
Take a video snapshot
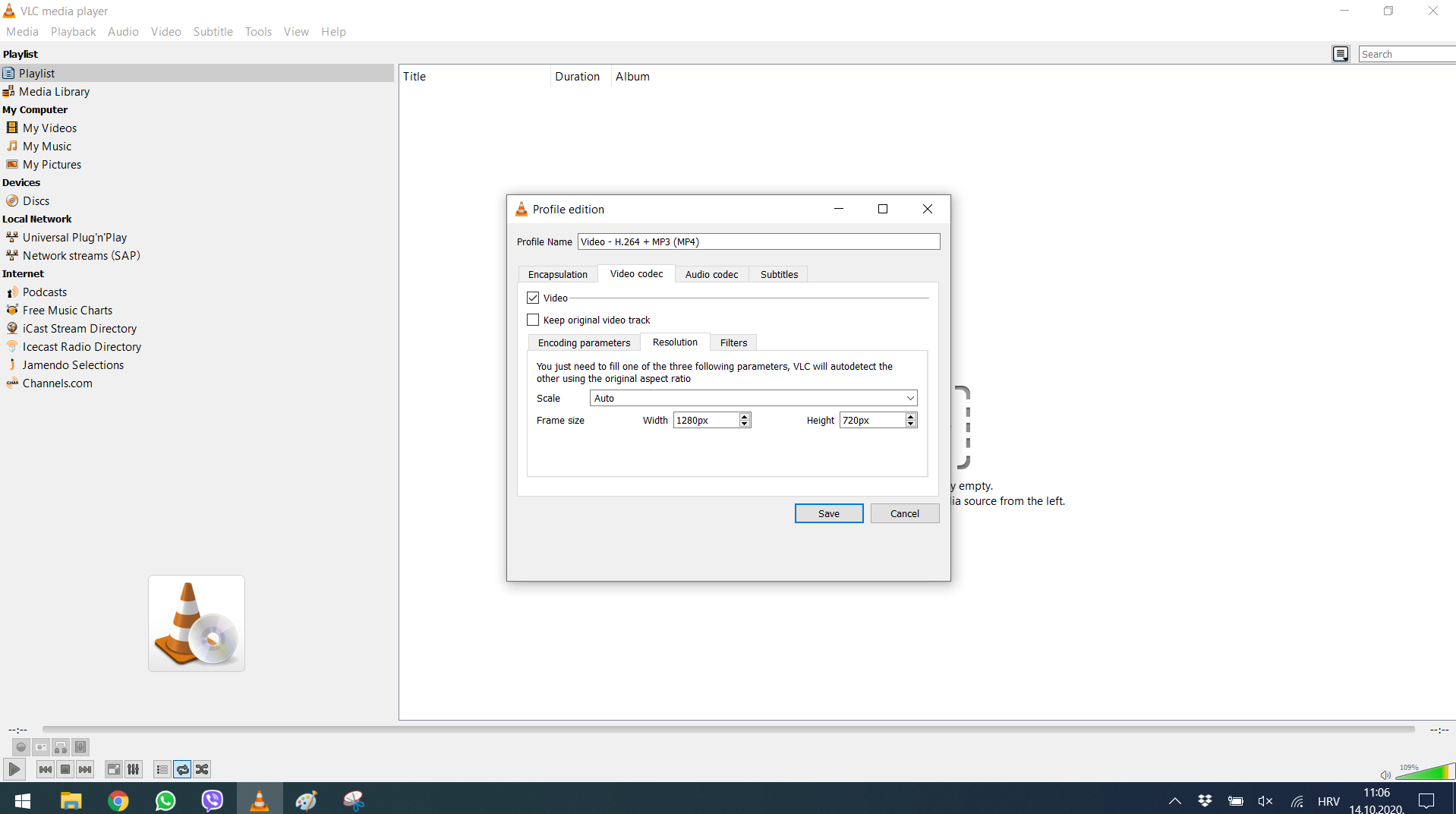click(41, 747)
